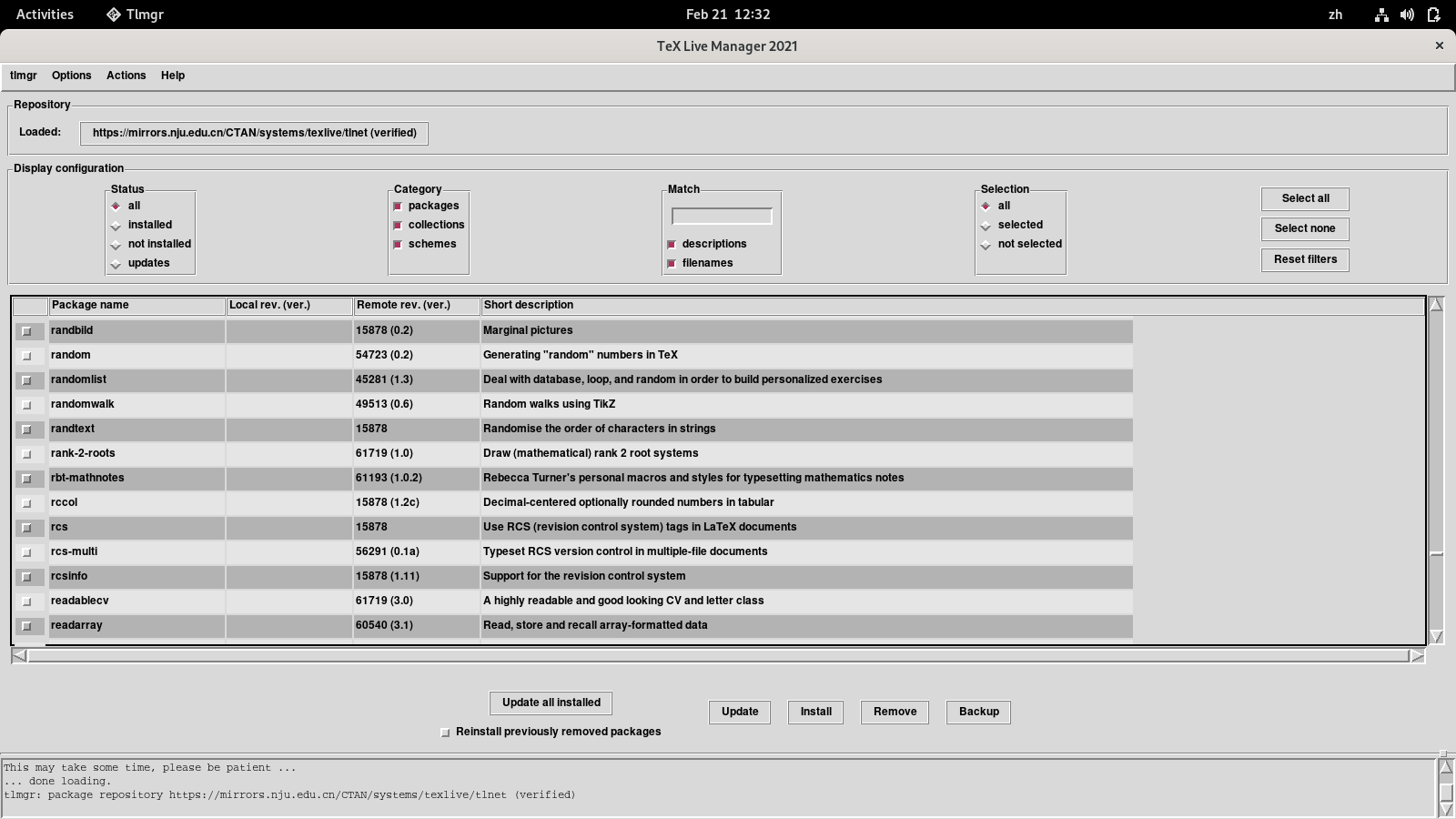
Task: Click the table's scroll down arrow
Action: (1436, 636)
